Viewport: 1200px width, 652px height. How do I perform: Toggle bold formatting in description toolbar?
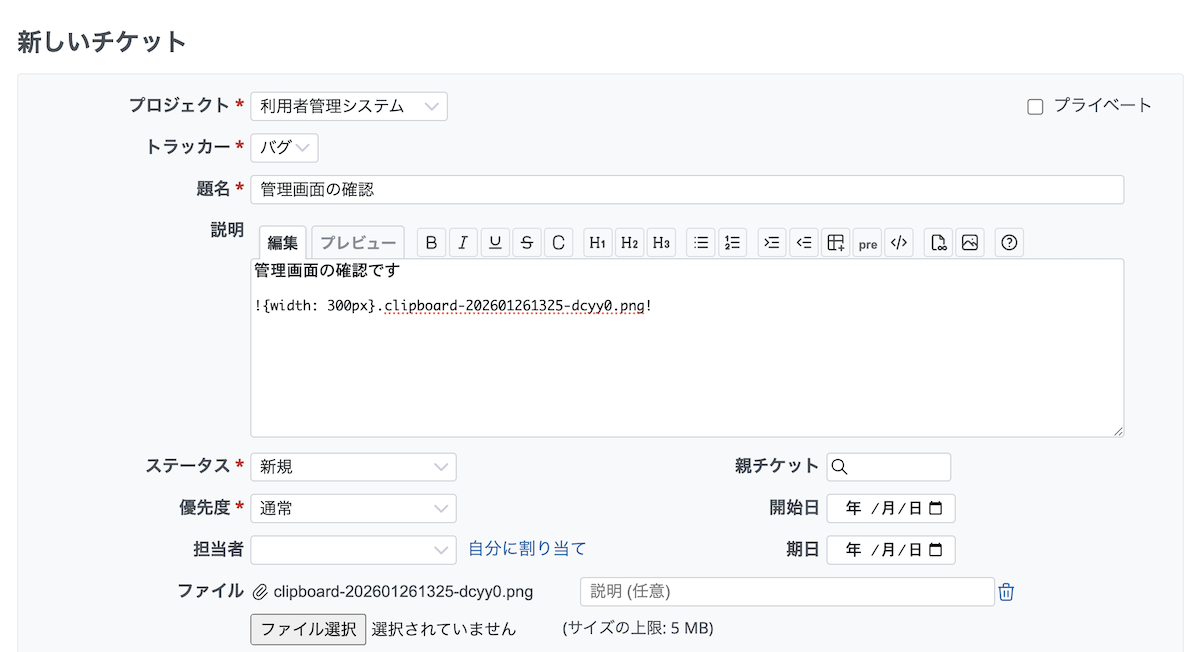431,243
